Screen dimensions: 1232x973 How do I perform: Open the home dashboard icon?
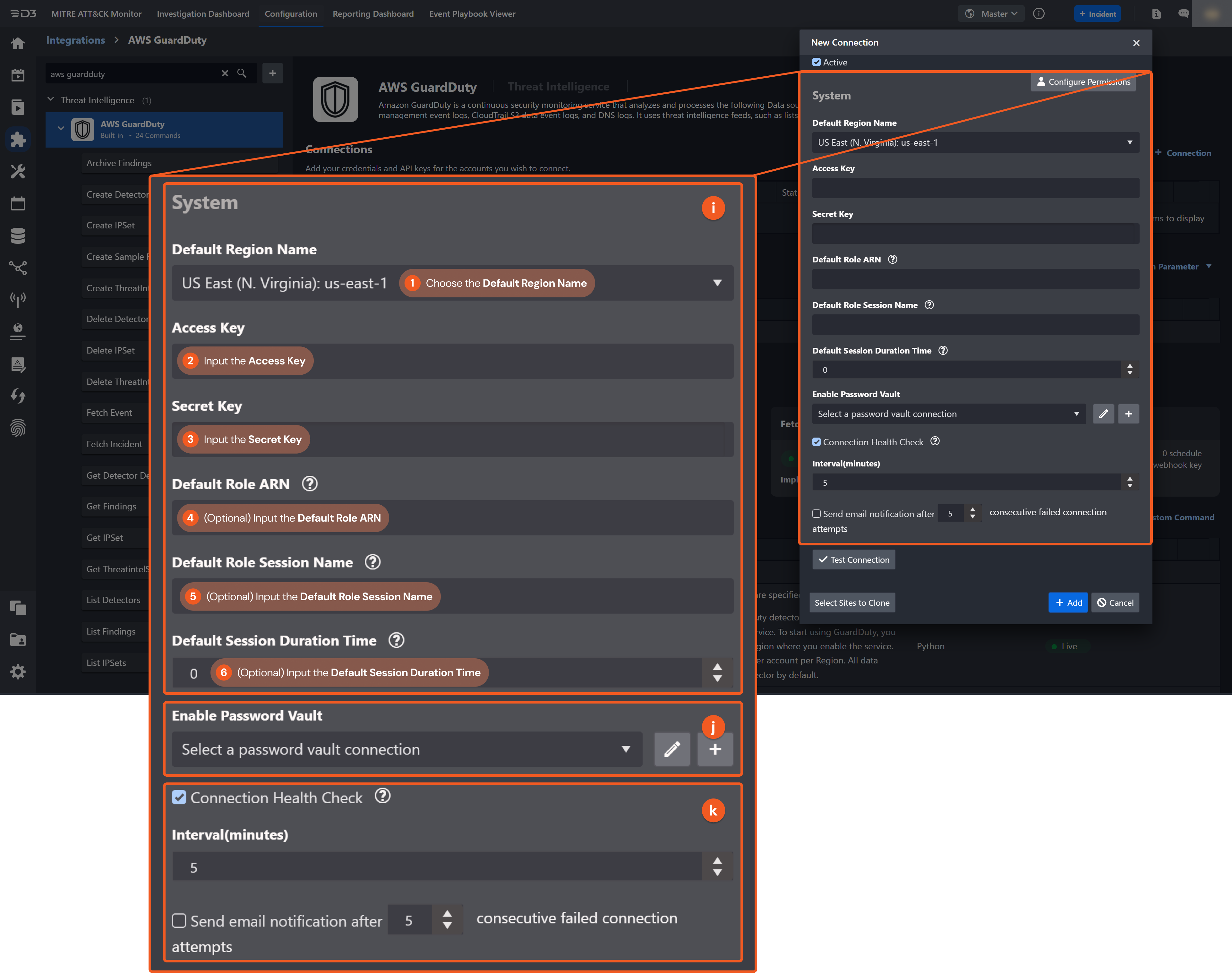pos(18,43)
